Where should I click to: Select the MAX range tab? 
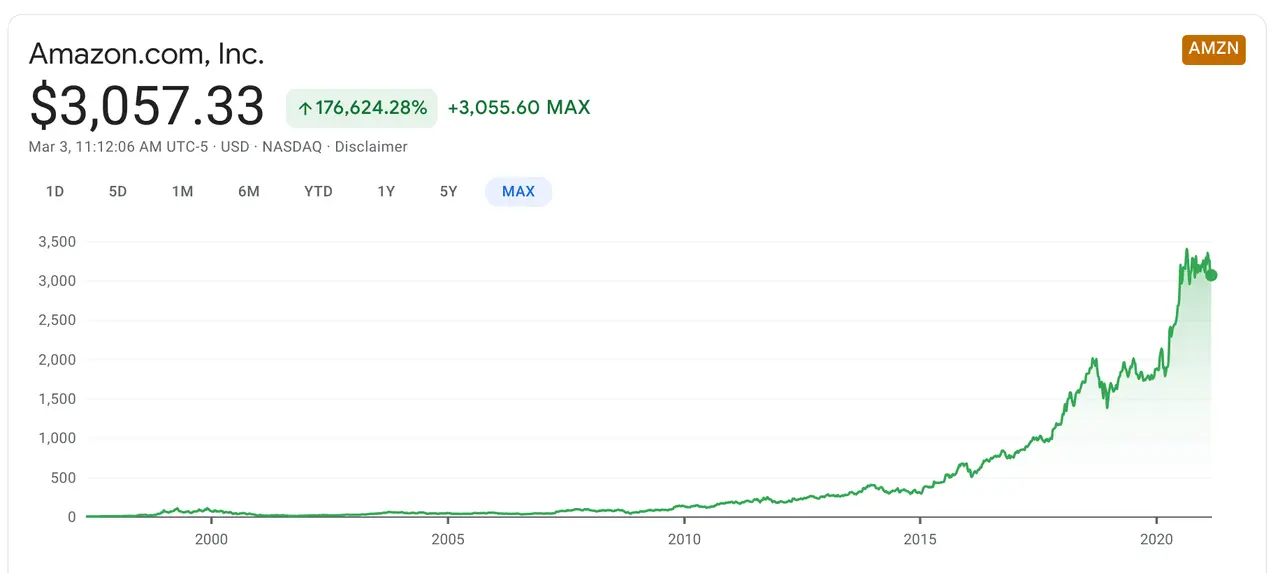518,191
